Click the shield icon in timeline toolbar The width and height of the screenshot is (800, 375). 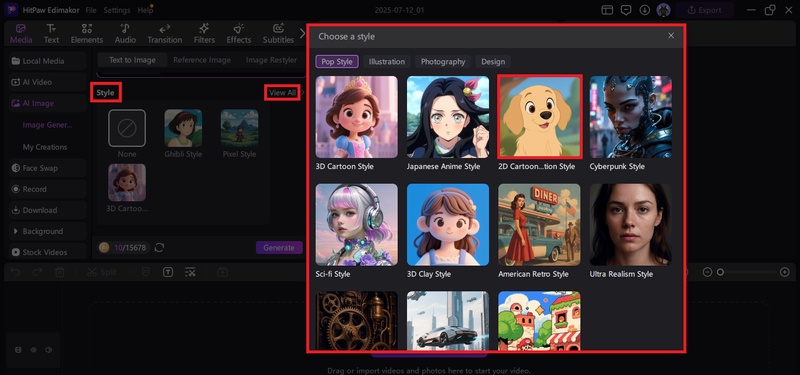145,272
